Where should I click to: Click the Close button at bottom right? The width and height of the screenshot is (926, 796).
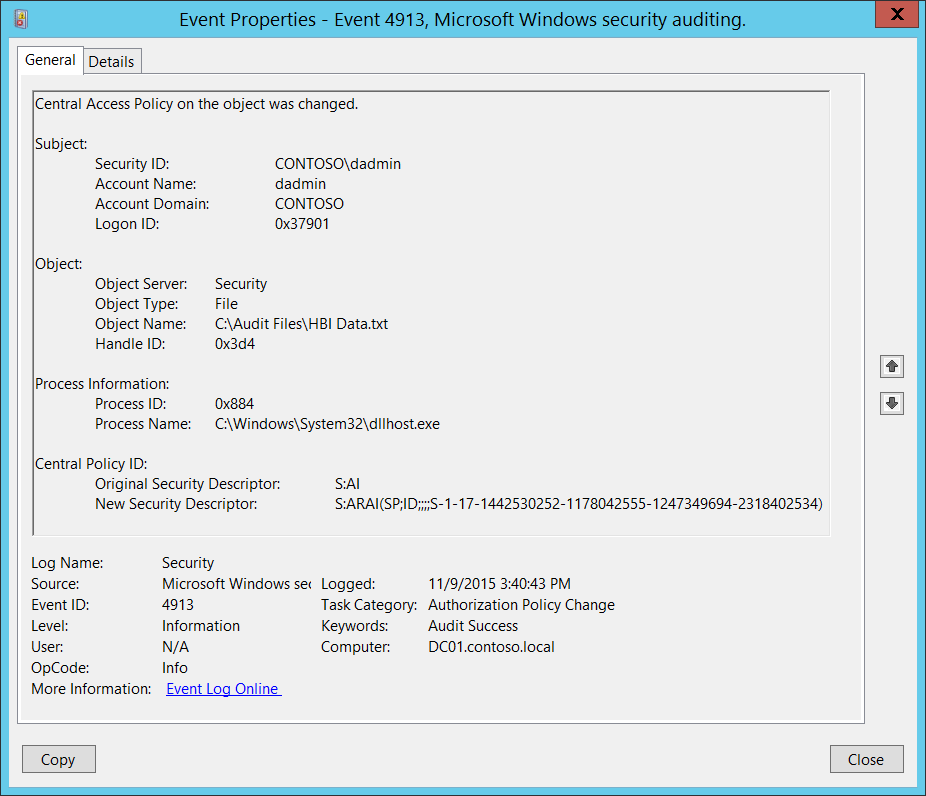(x=866, y=759)
